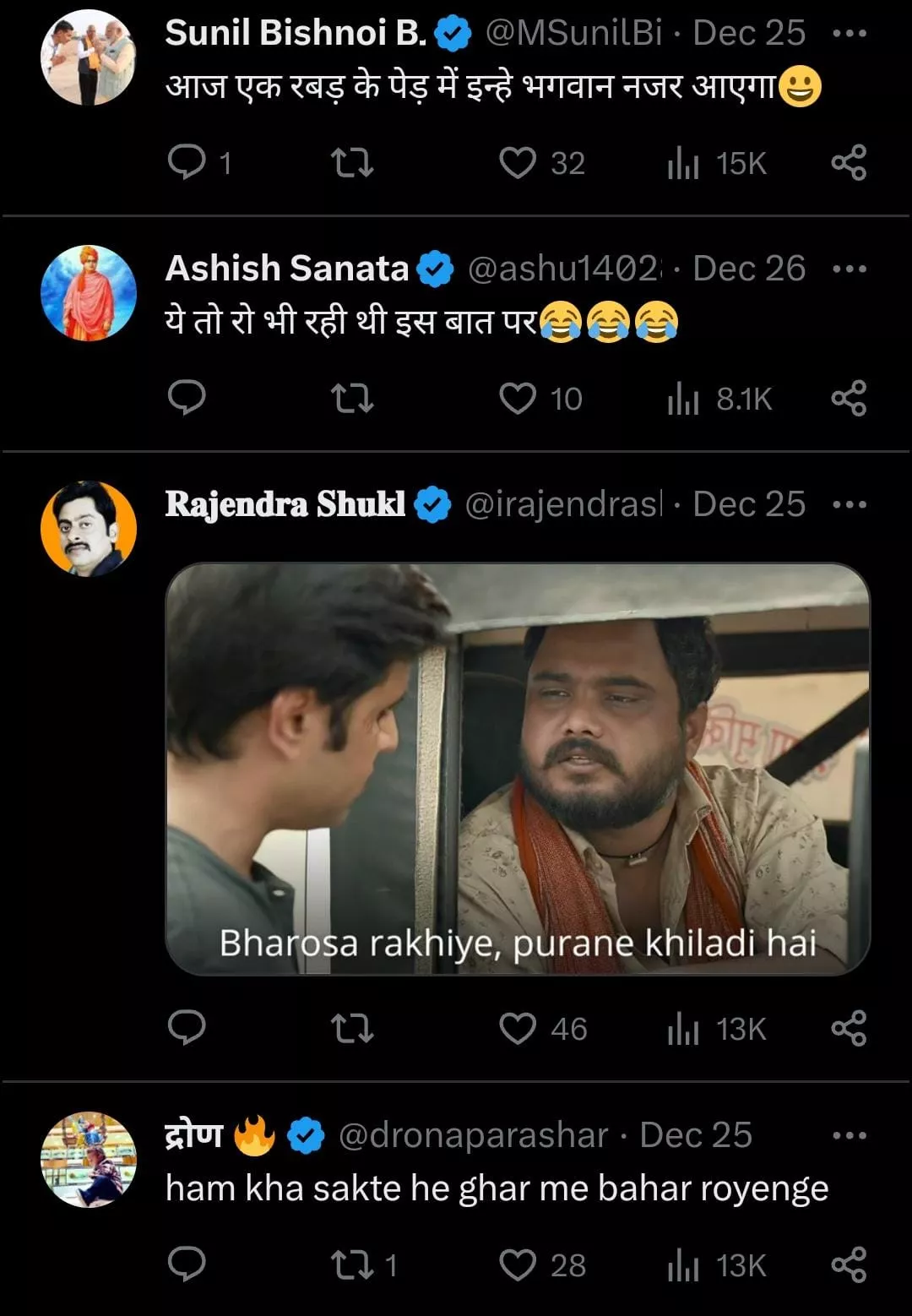Open more options on Ashish Sanata's tweet
This screenshot has height=1316, width=912.
(x=849, y=269)
